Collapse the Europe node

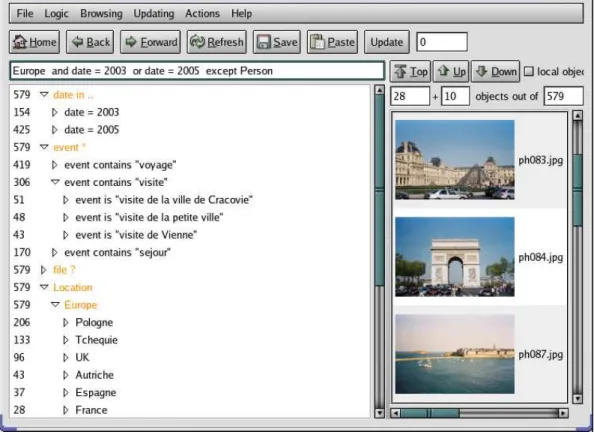(x=55, y=305)
